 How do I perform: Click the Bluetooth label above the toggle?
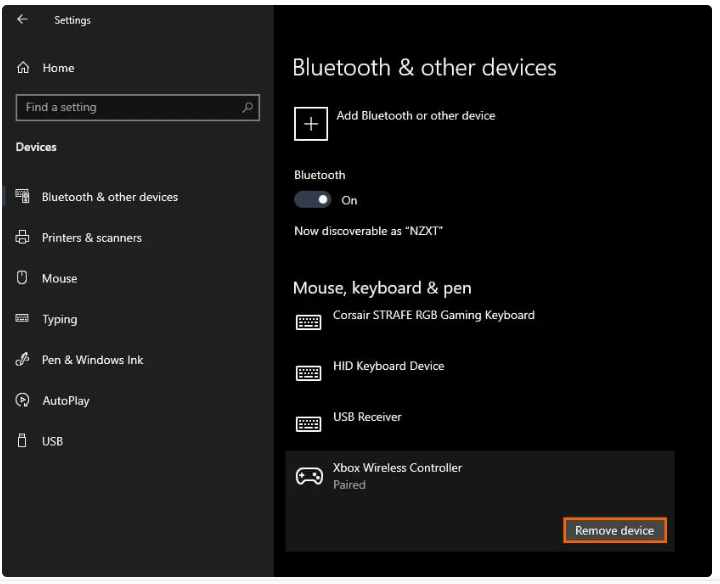point(320,175)
